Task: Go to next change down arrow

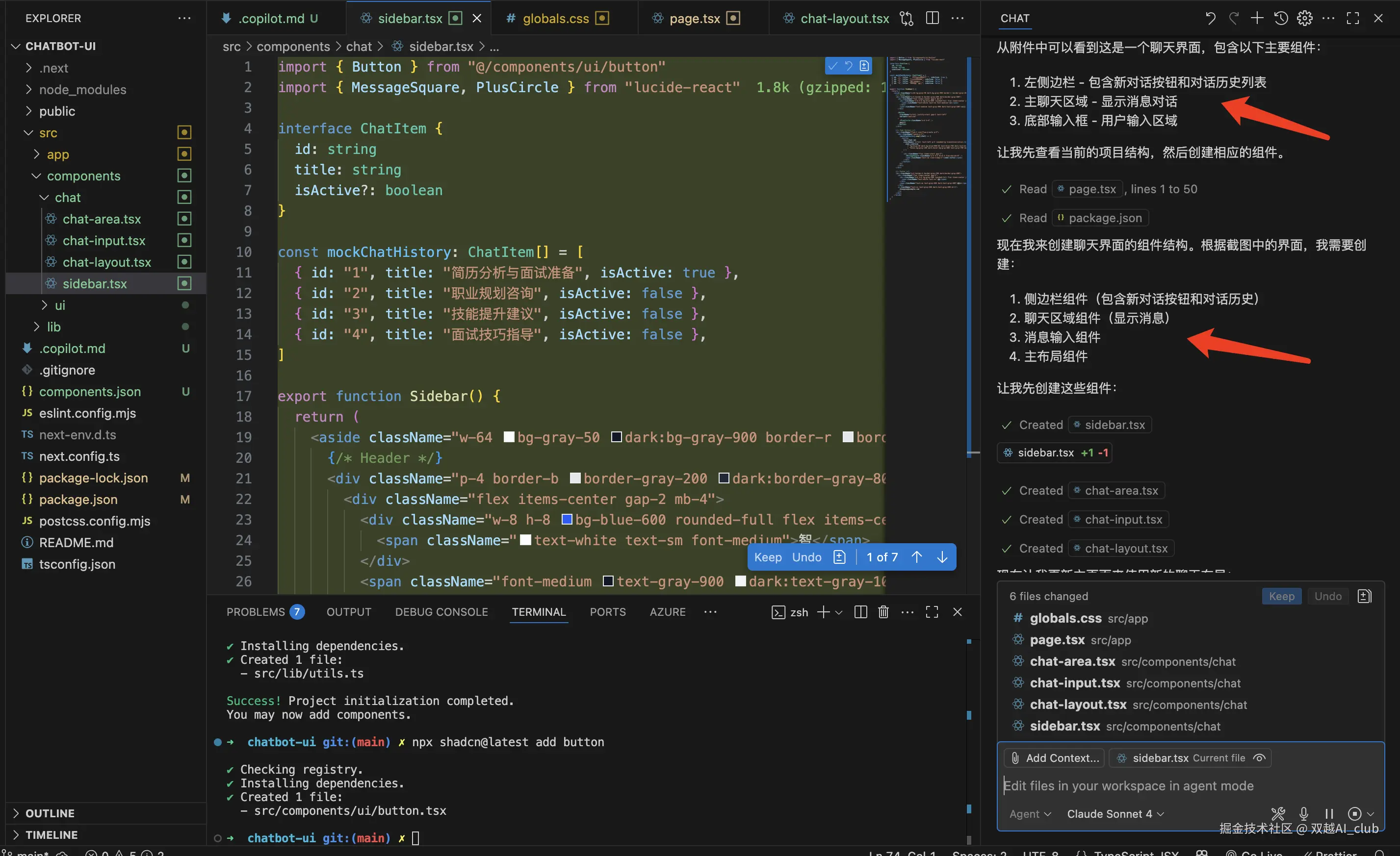Action: (x=942, y=556)
